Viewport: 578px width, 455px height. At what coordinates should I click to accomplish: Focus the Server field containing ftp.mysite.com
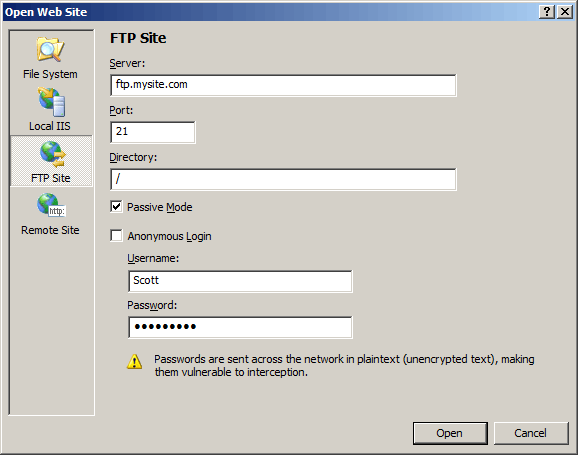[283, 85]
